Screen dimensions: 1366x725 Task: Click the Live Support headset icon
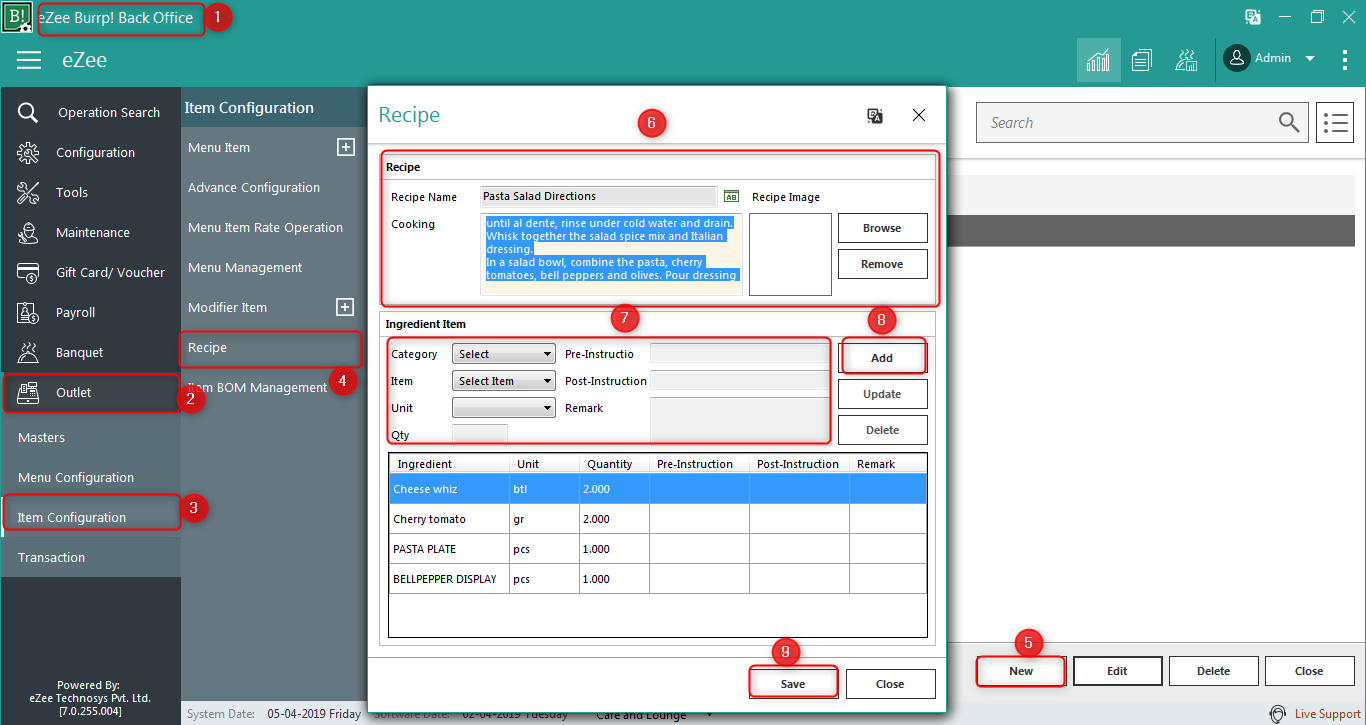(1277, 714)
